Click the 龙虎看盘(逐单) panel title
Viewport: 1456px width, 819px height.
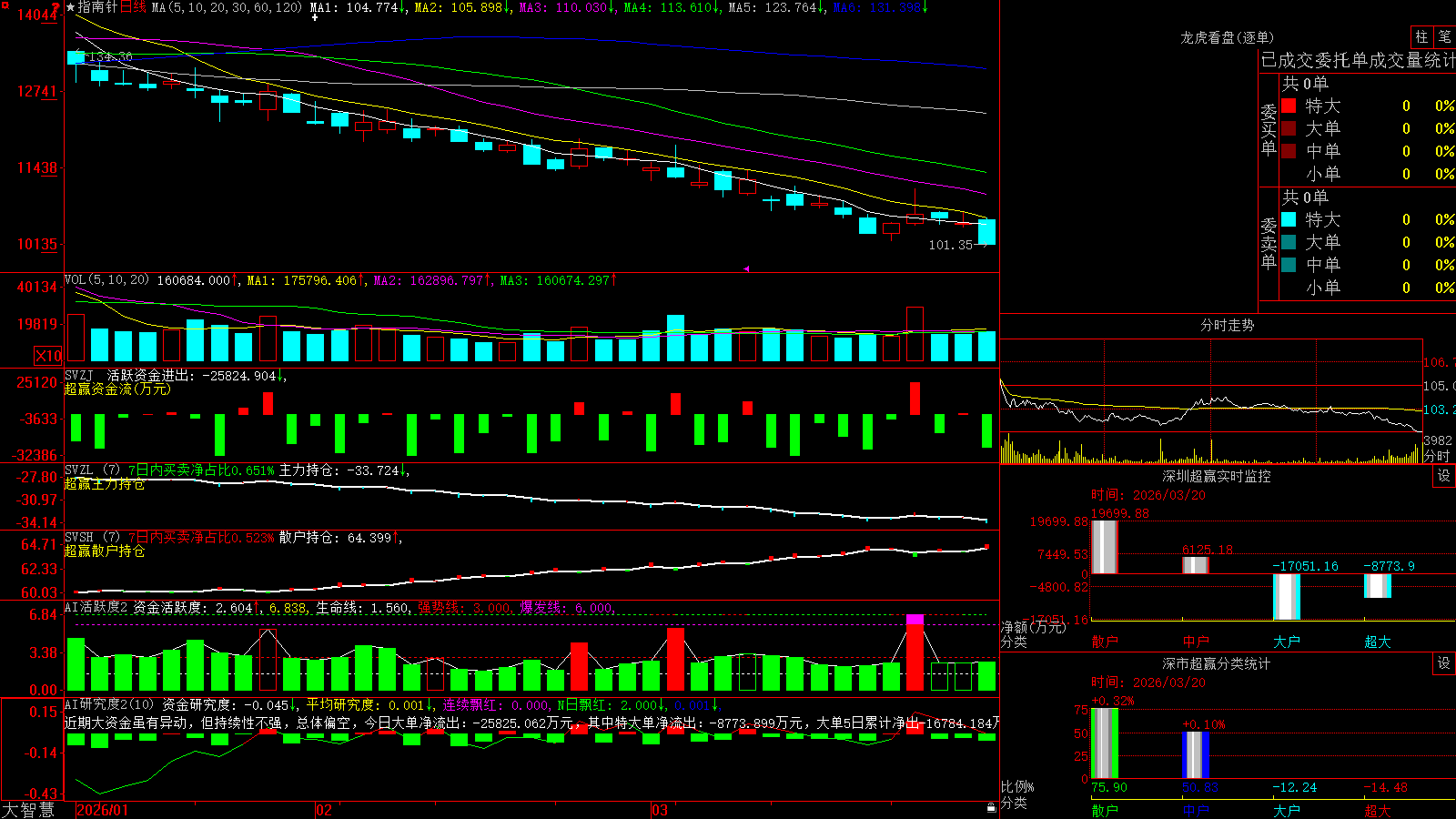[x=1227, y=37]
